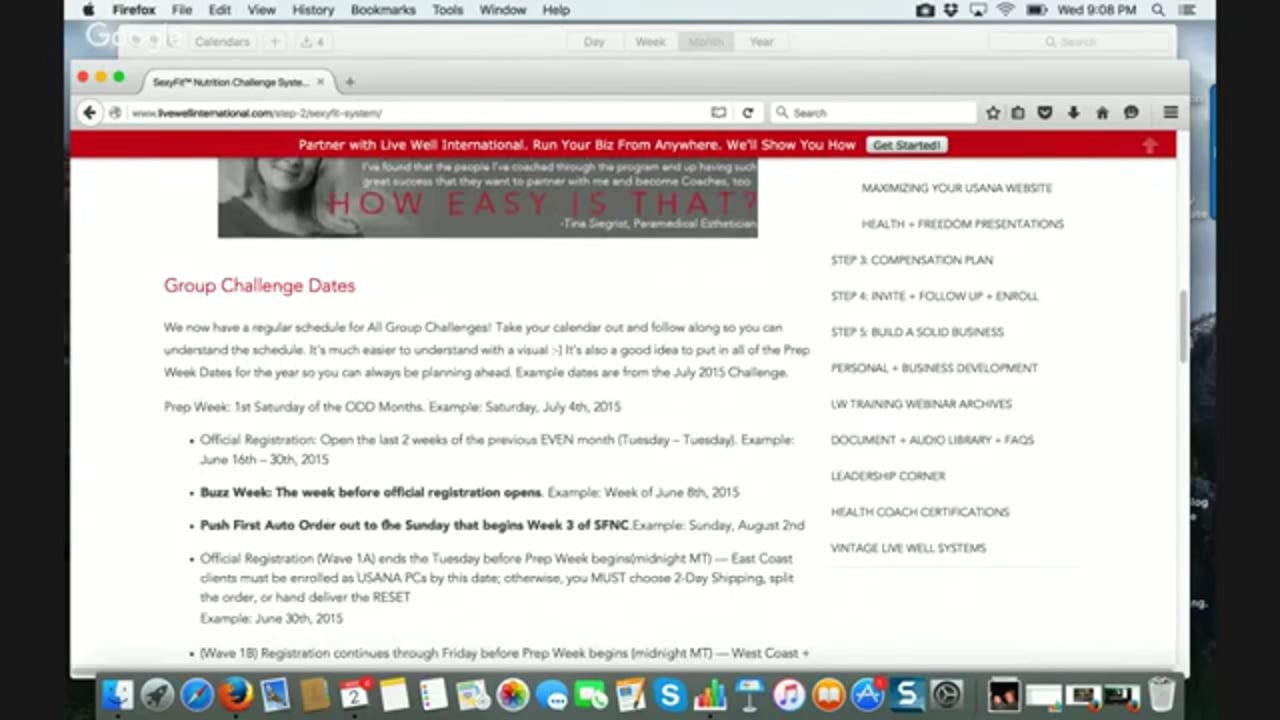Click the Dropbox menu bar icon
The image size is (1280, 720).
pyautogui.click(x=951, y=10)
